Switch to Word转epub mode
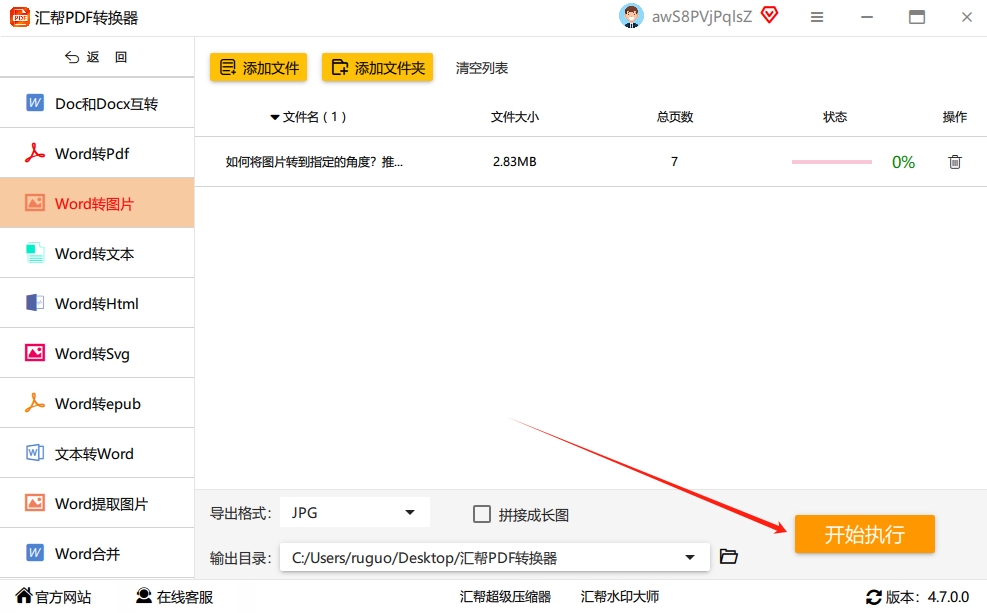 tap(97, 403)
